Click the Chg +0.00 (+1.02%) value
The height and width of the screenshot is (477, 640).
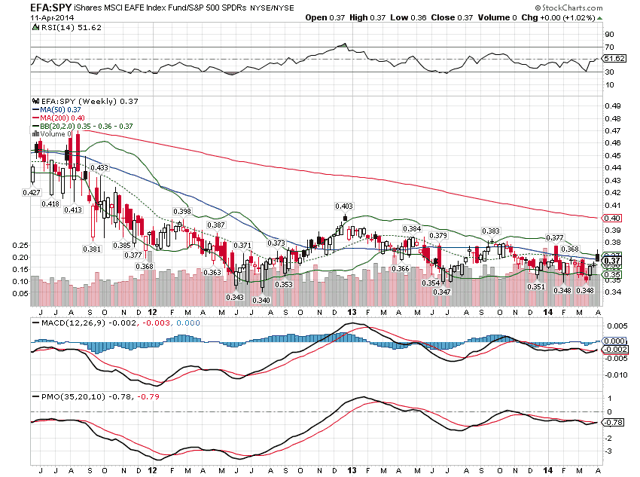[x=558, y=18]
